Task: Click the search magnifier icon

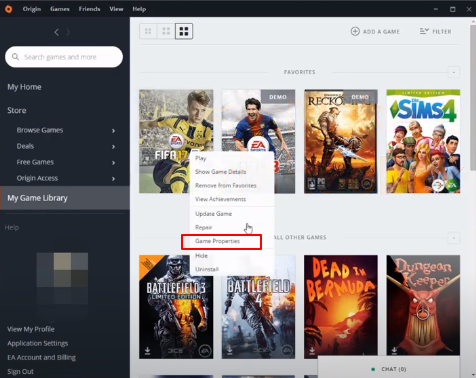Action: pyautogui.click(x=15, y=57)
